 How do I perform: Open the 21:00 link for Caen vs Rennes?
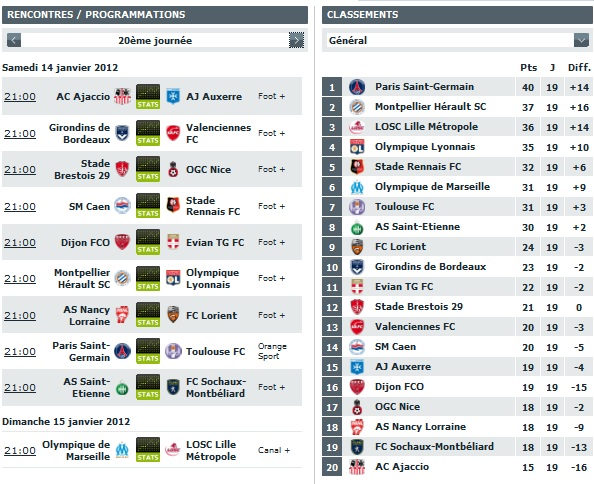[x=20, y=206]
